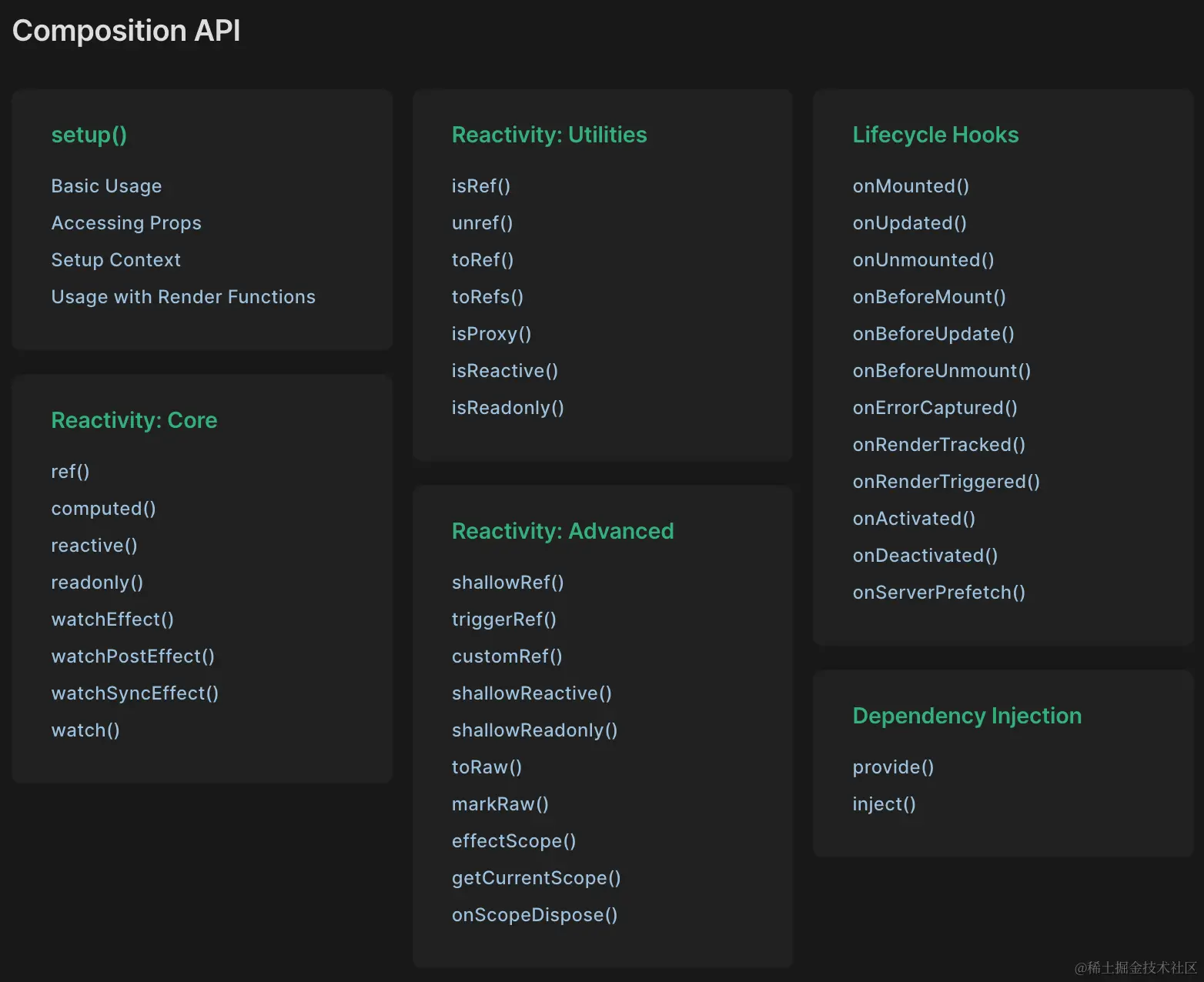Click the onScopeDispose() link

(x=534, y=915)
